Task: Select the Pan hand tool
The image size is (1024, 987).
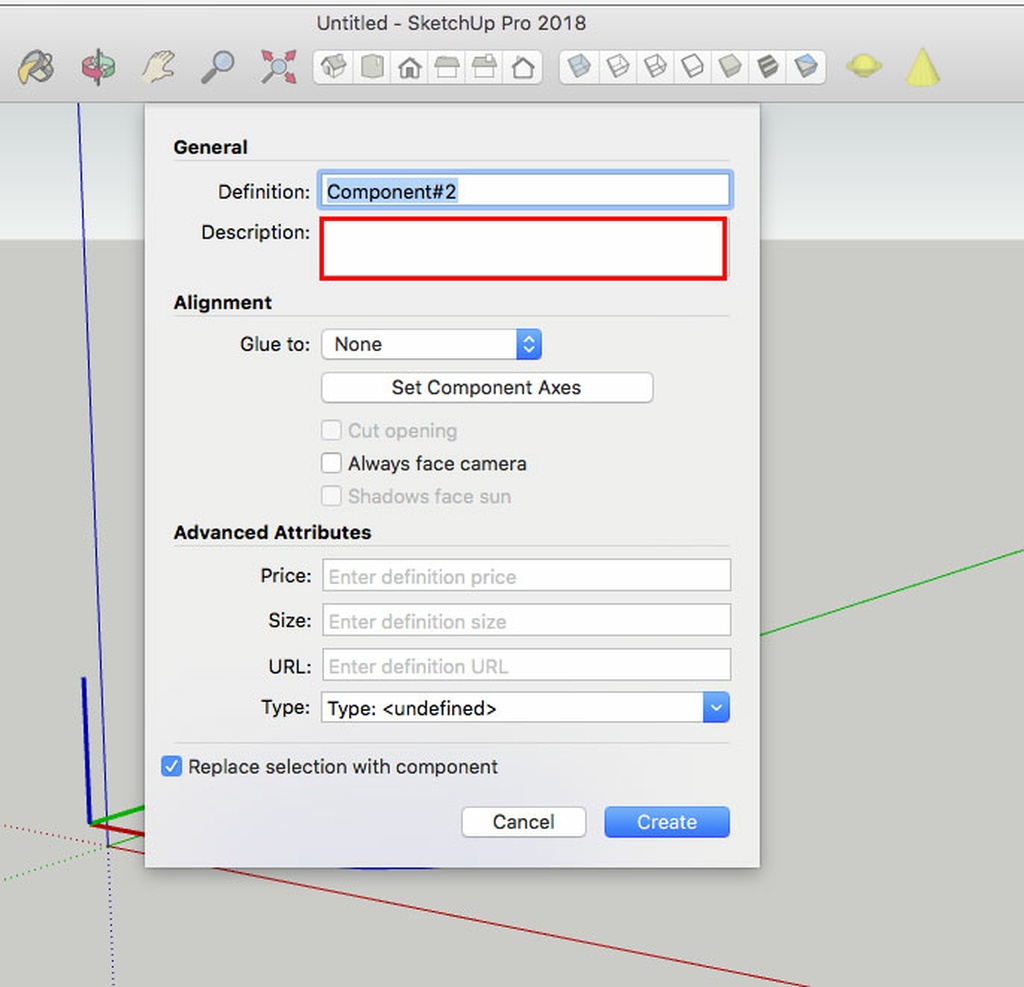Action: (158, 68)
